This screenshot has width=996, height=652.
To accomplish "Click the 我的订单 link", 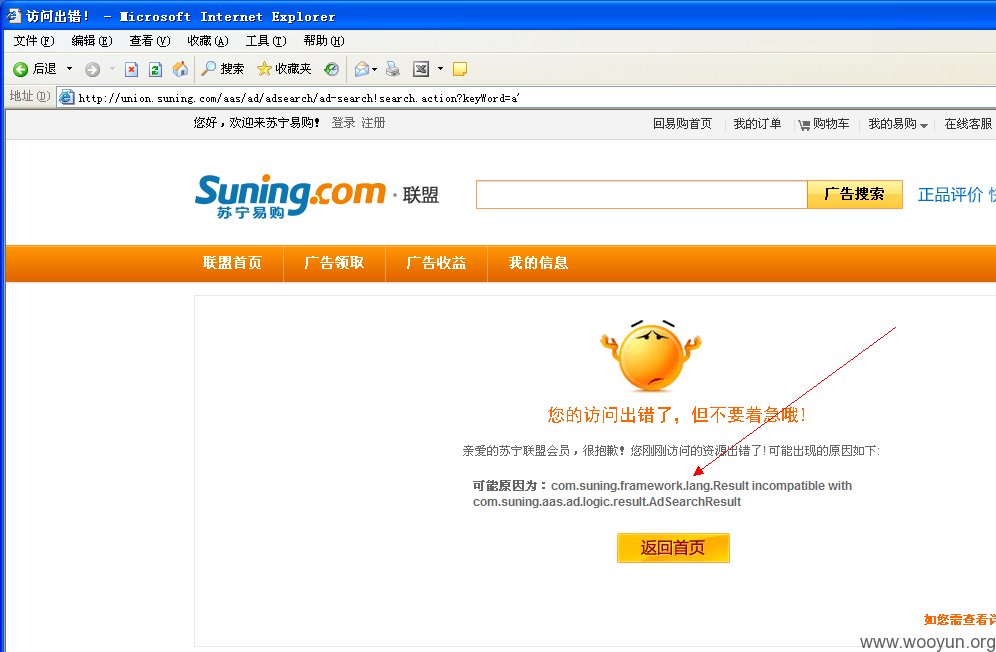I will click(x=757, y=124).
